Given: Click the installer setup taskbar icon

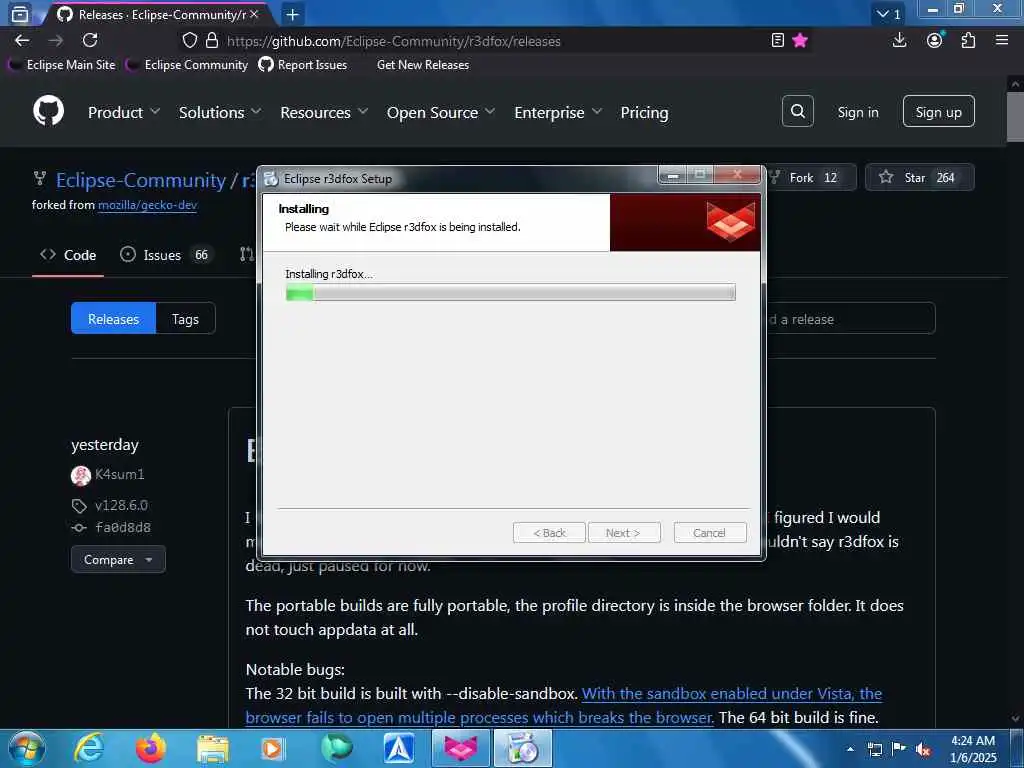Looking at the screenshot, I should click(x=523, y=748).
